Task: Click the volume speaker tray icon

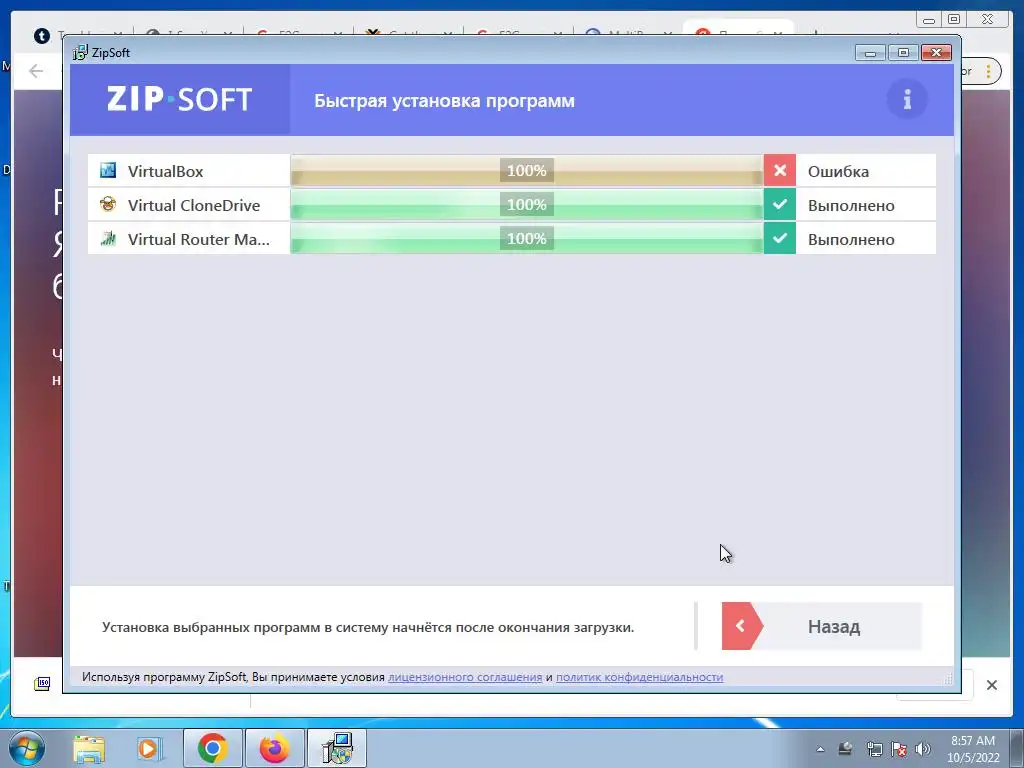Action: click(x=923, y=749)
